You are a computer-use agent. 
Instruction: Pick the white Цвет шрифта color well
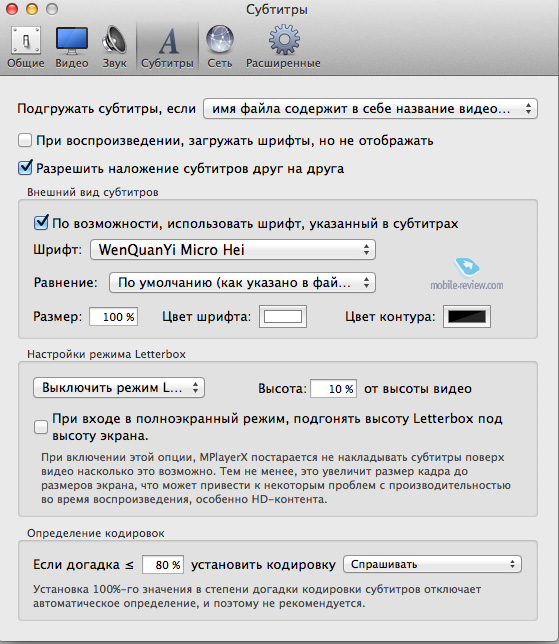pos(283,317)
